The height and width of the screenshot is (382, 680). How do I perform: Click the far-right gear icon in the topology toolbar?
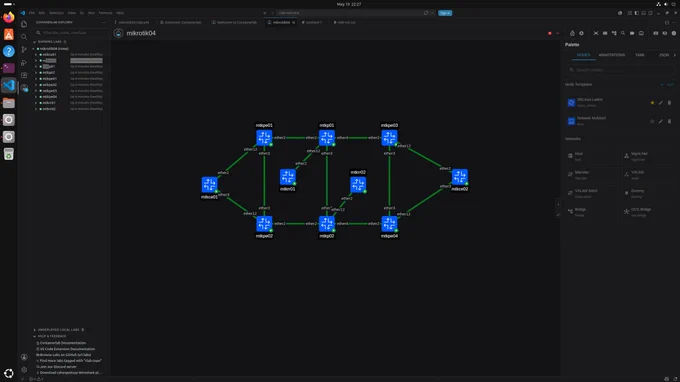coord(673,33)
